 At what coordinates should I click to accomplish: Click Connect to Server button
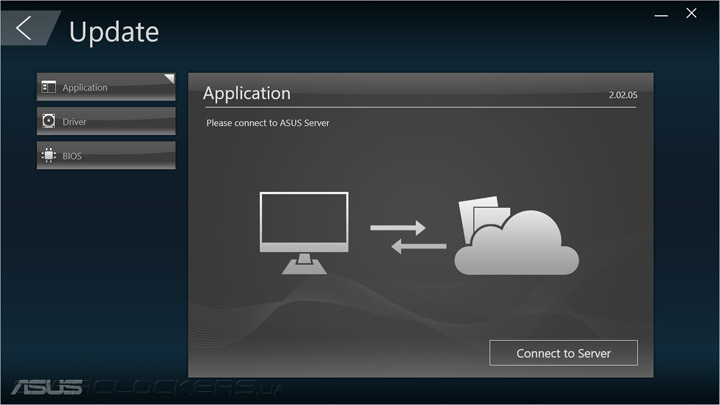tap(563, 353)
